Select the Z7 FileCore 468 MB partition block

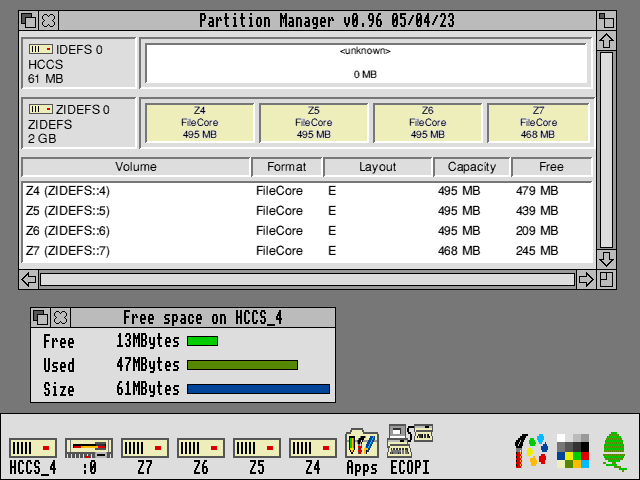(538, 122)
